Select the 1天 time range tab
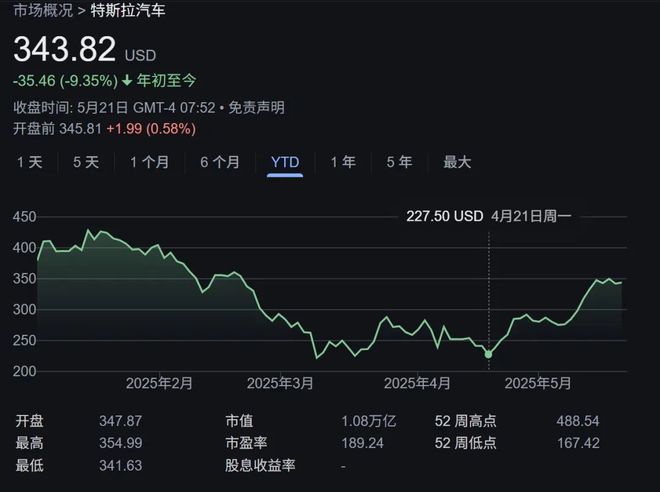Screen dimensions: 660x492 point(29,162)
